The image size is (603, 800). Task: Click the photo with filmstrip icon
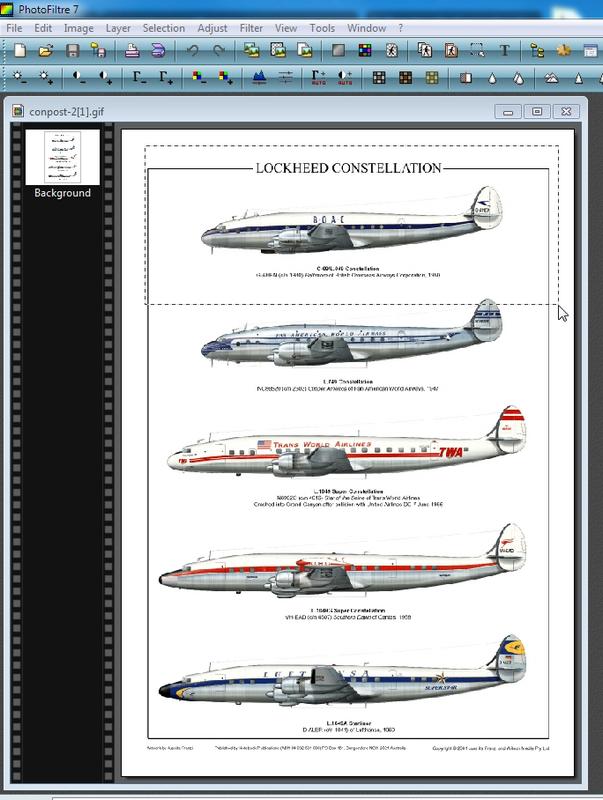278,50
